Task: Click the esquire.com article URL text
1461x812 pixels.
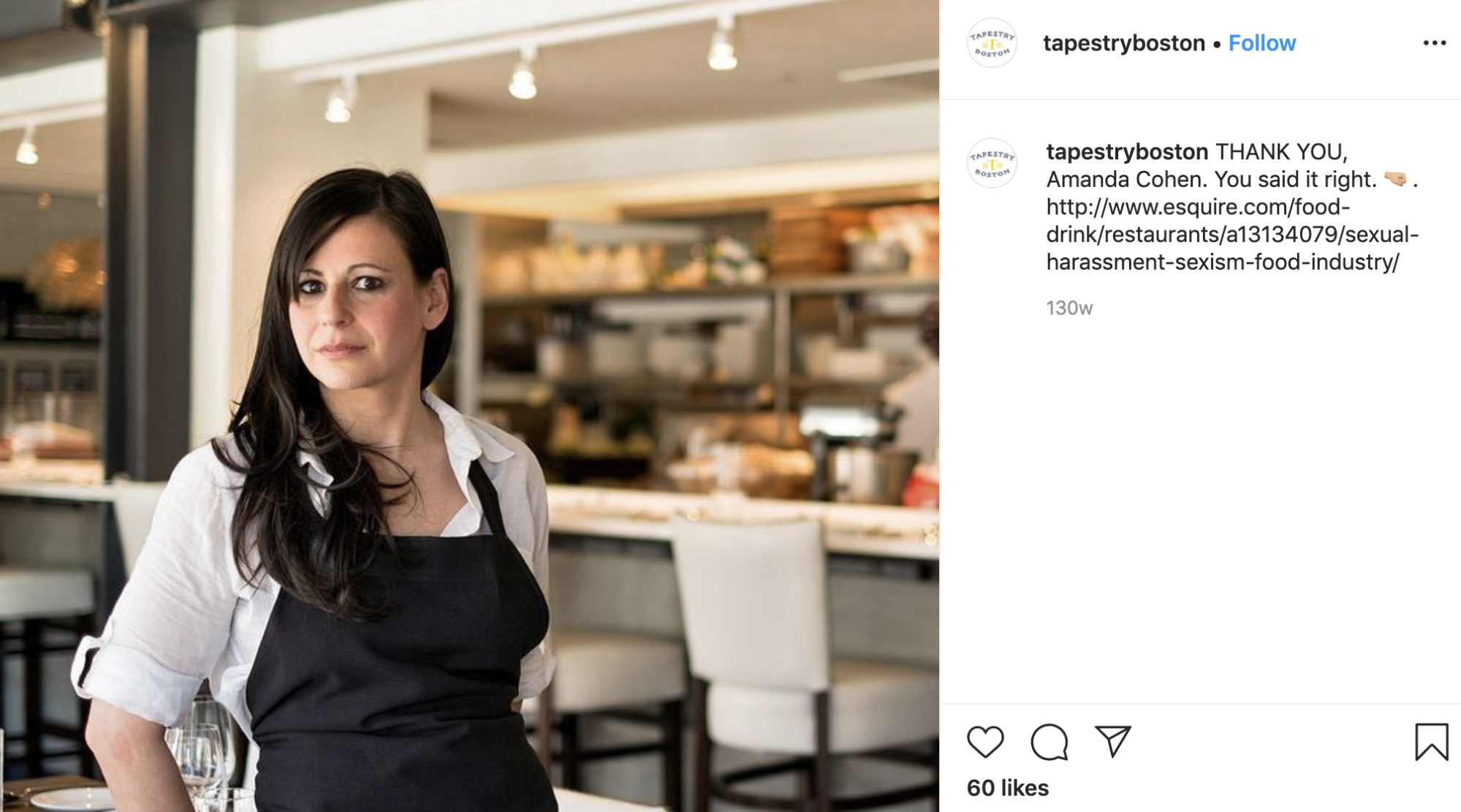Action: click(x=1232, y=235)
